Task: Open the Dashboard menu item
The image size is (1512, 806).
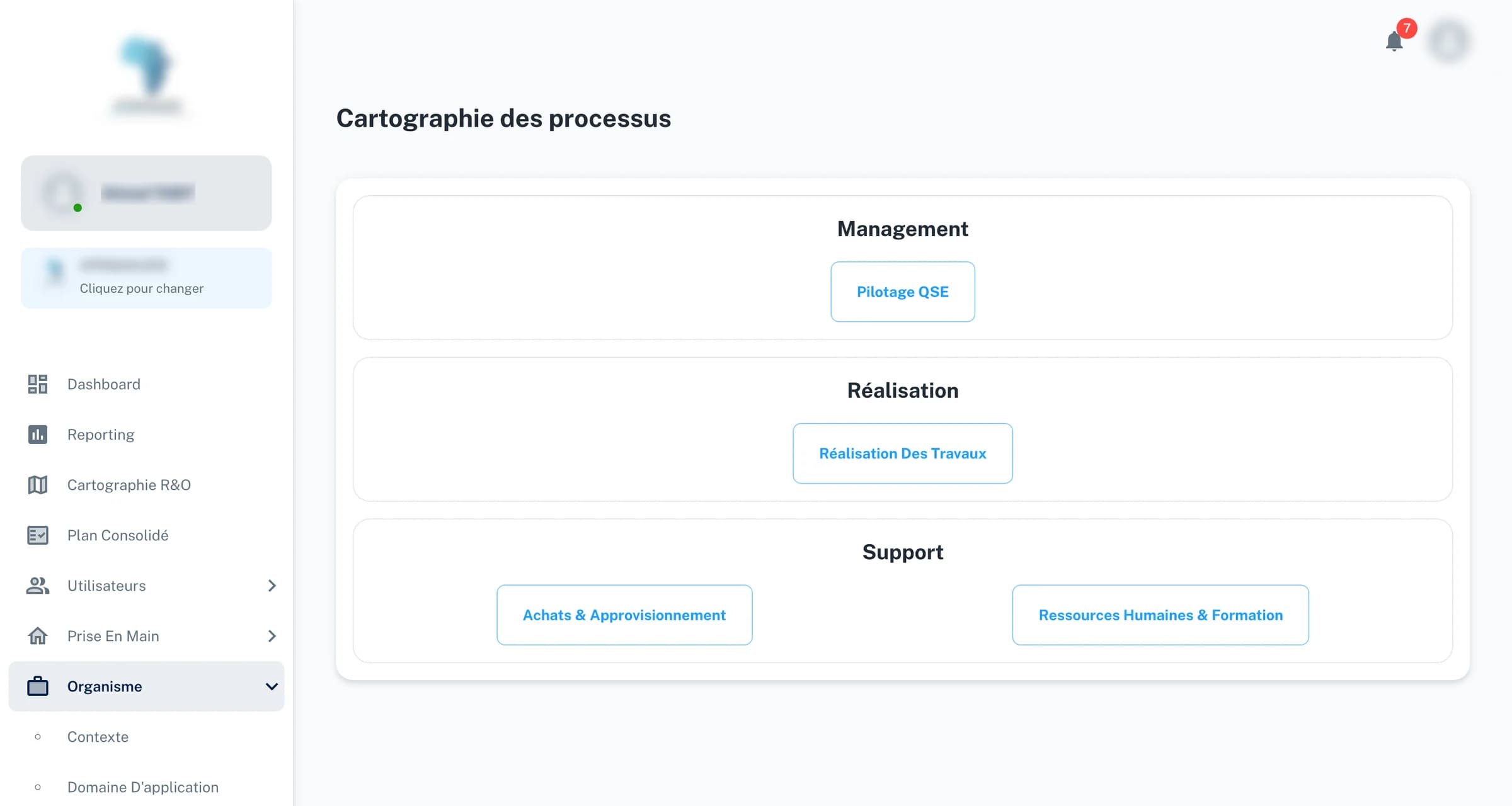Action: 146,384
